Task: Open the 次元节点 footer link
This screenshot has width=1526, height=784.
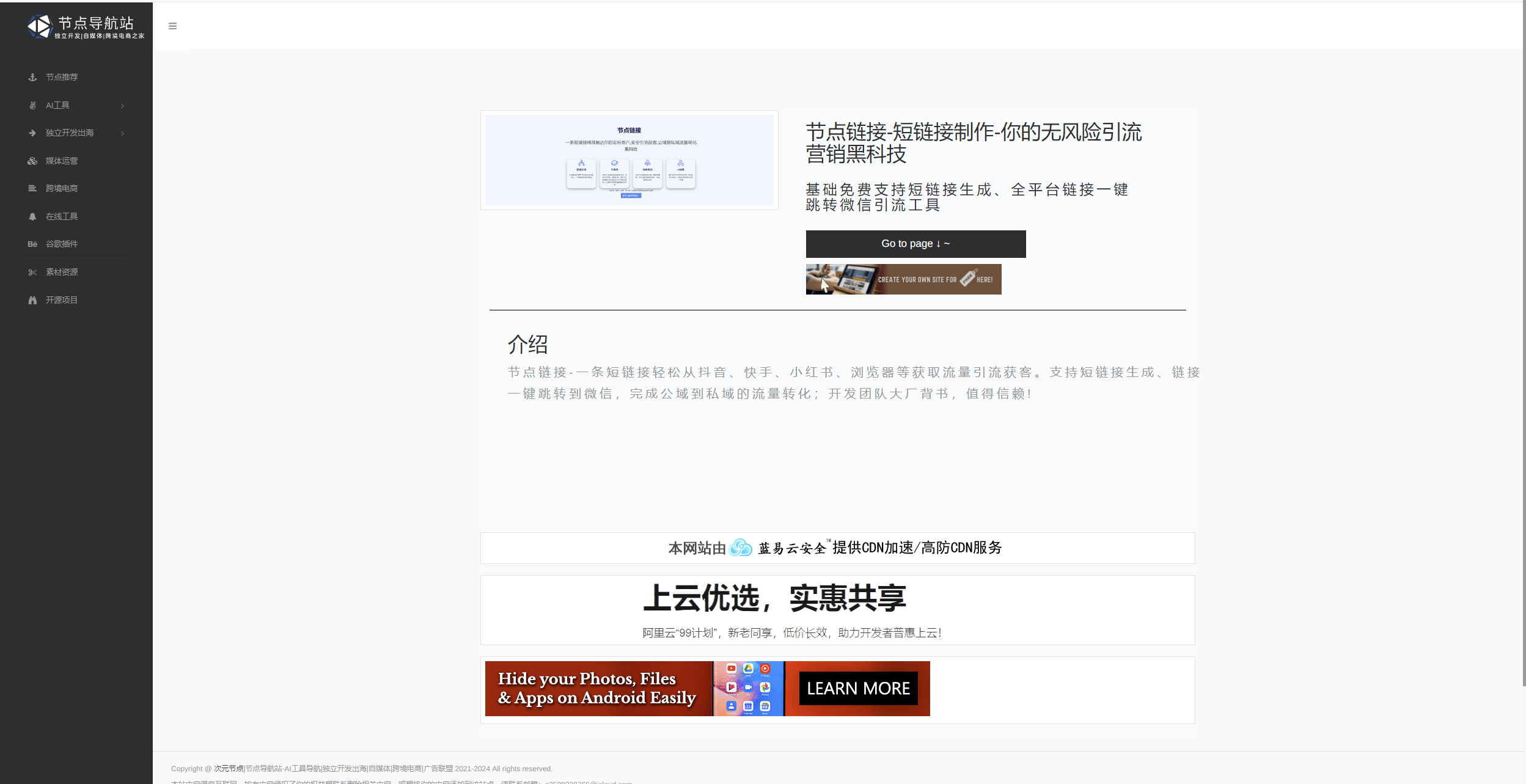Action: point(229,769)
